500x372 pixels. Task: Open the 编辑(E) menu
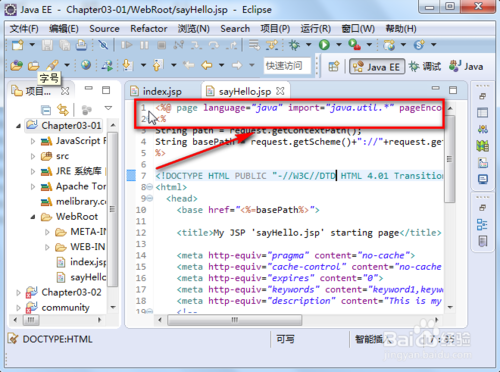point(64,29)
